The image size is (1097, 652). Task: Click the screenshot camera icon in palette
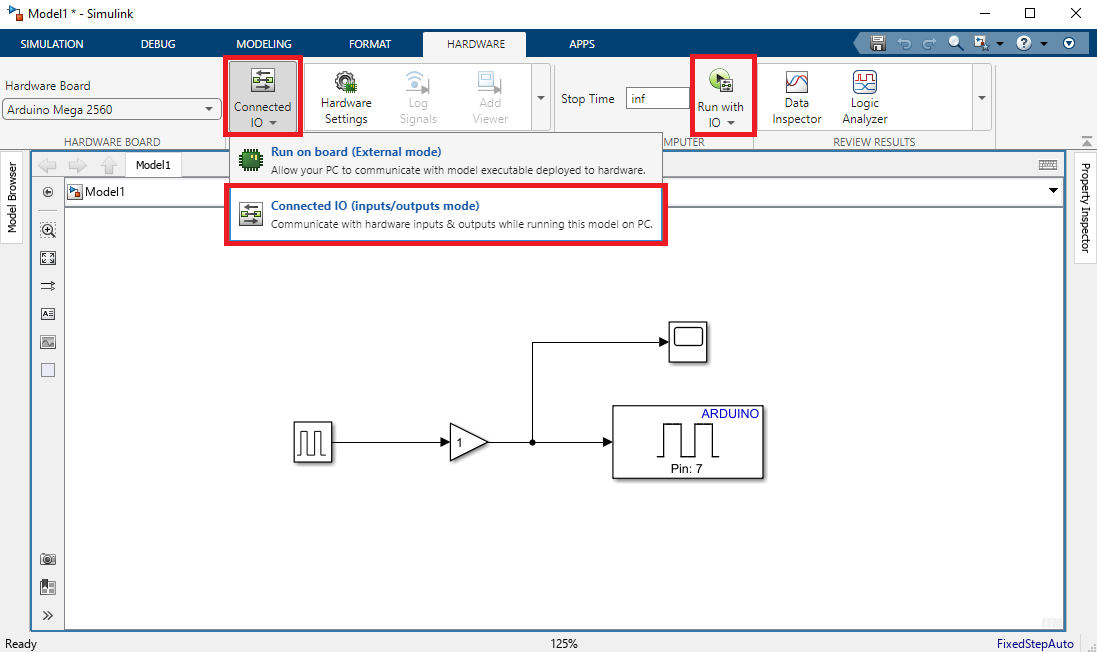click(48, 559)
